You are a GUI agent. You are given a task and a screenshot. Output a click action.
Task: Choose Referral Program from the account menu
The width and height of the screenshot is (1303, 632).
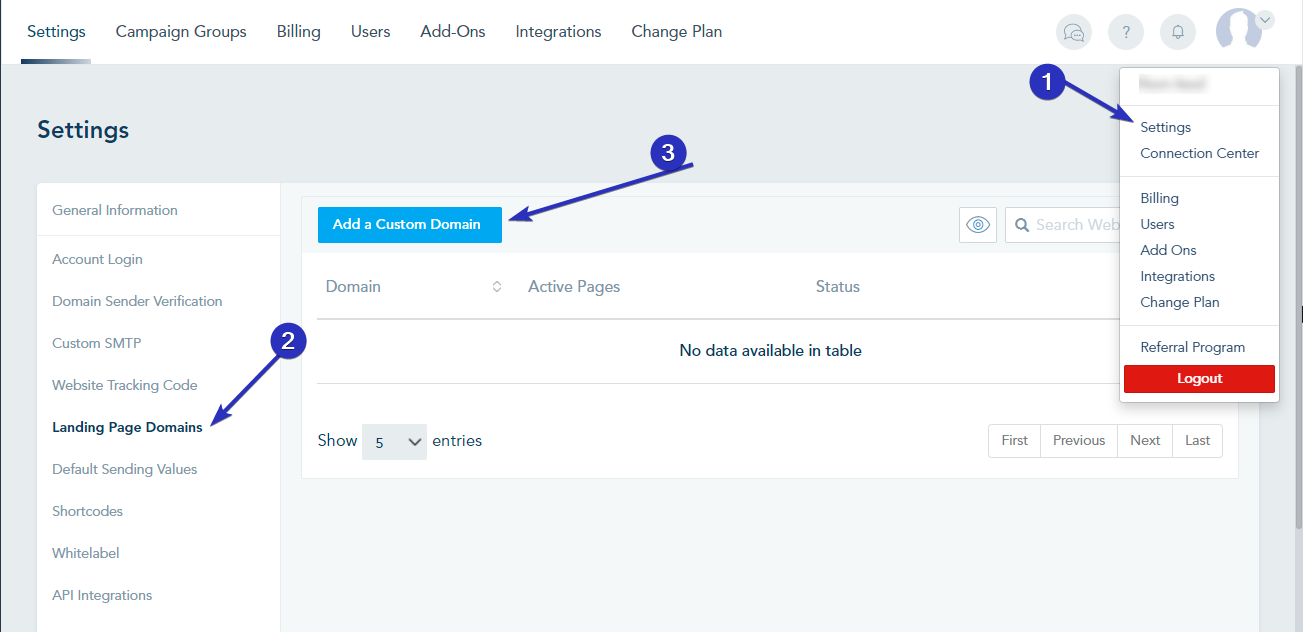1193,347
